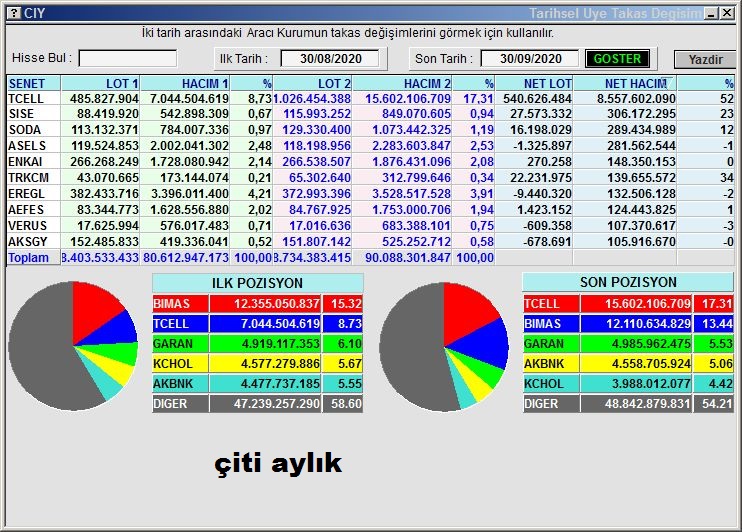Select the SISE row
The height and width of the screenshot is (532, 742).
pyautogui.click(x=371, y=114)
